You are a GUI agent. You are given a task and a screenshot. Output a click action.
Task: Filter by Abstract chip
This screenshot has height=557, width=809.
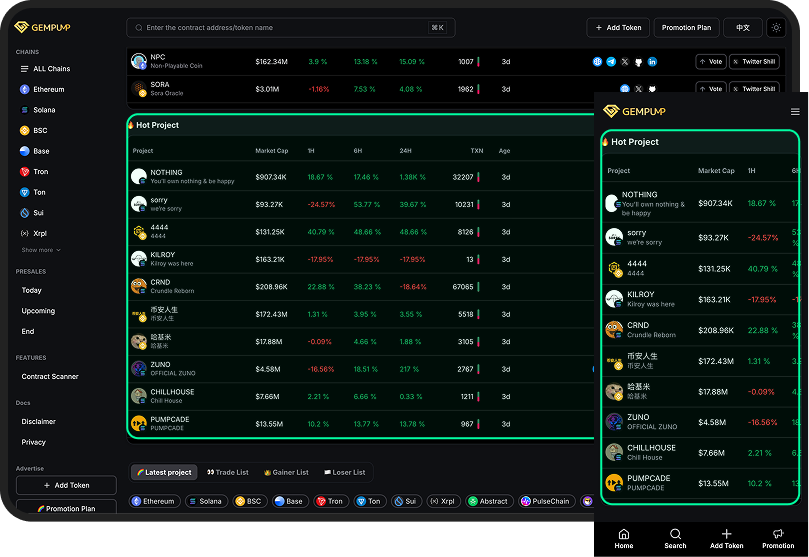pos(489,501)
